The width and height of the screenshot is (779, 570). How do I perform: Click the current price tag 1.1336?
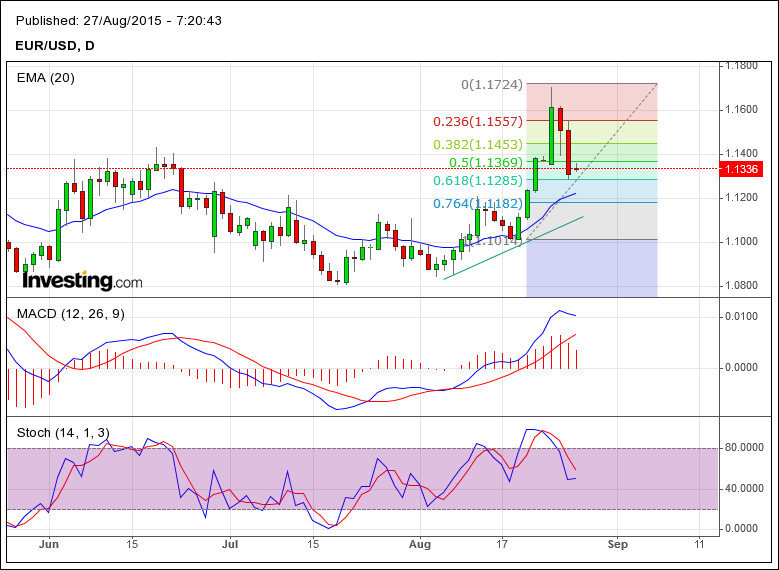click(x=741, y=169)
